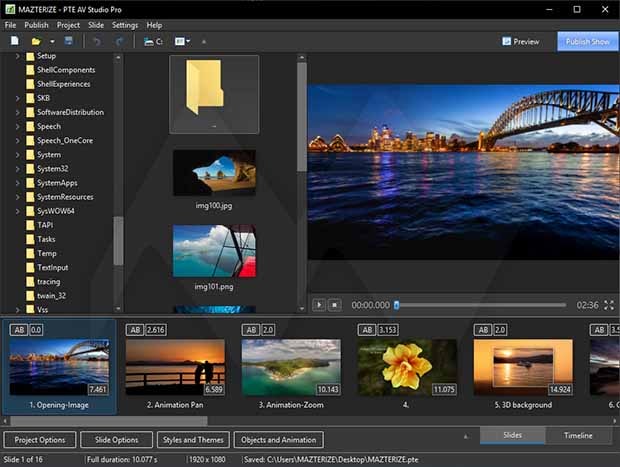
Task: Click the Play button under preview
Action: click(x=319, y=305)
